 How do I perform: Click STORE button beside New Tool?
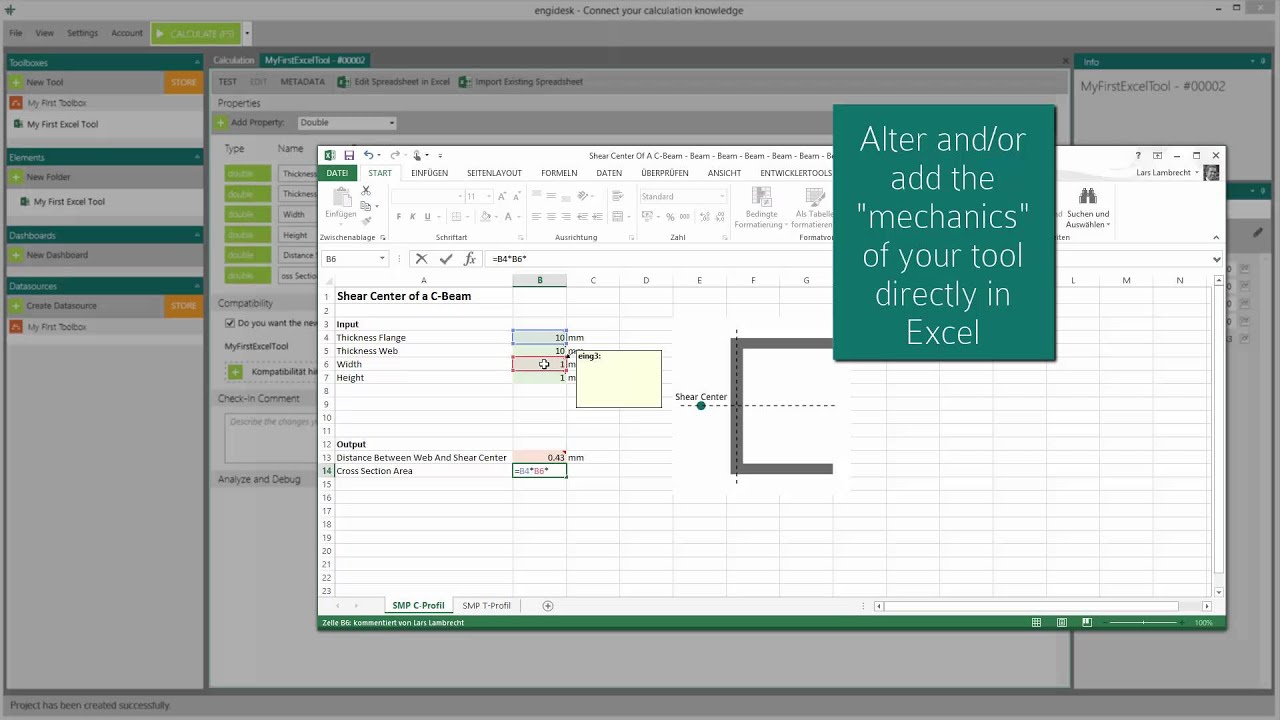(184, 82)
